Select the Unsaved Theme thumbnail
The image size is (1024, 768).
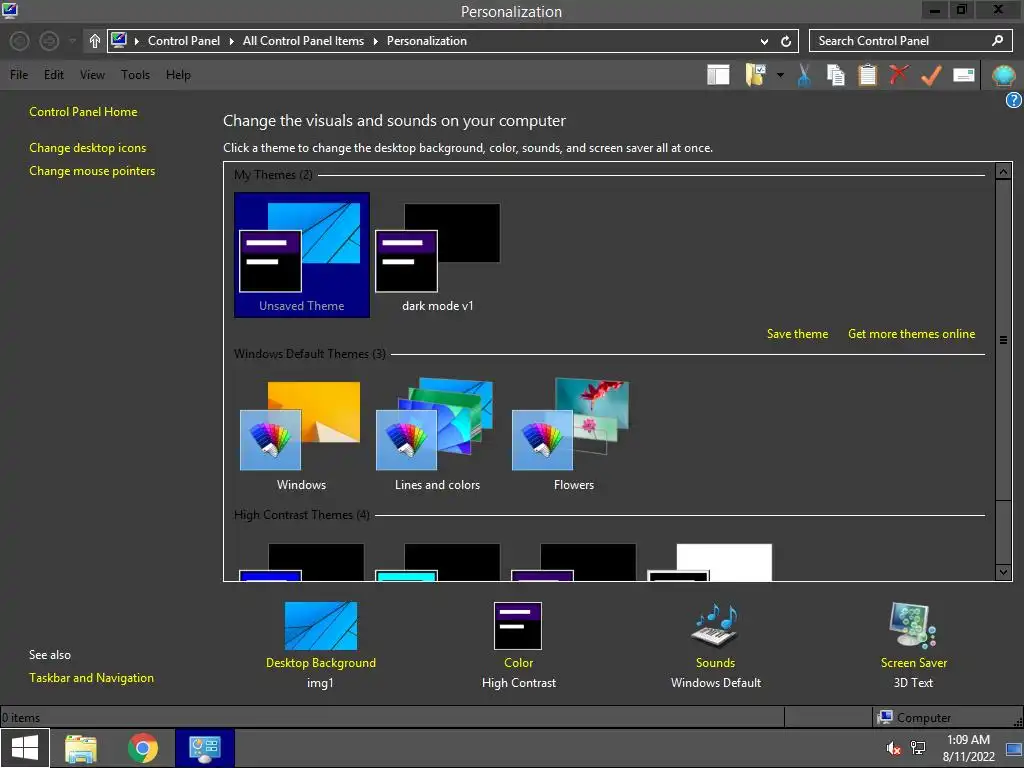(302, 255)
